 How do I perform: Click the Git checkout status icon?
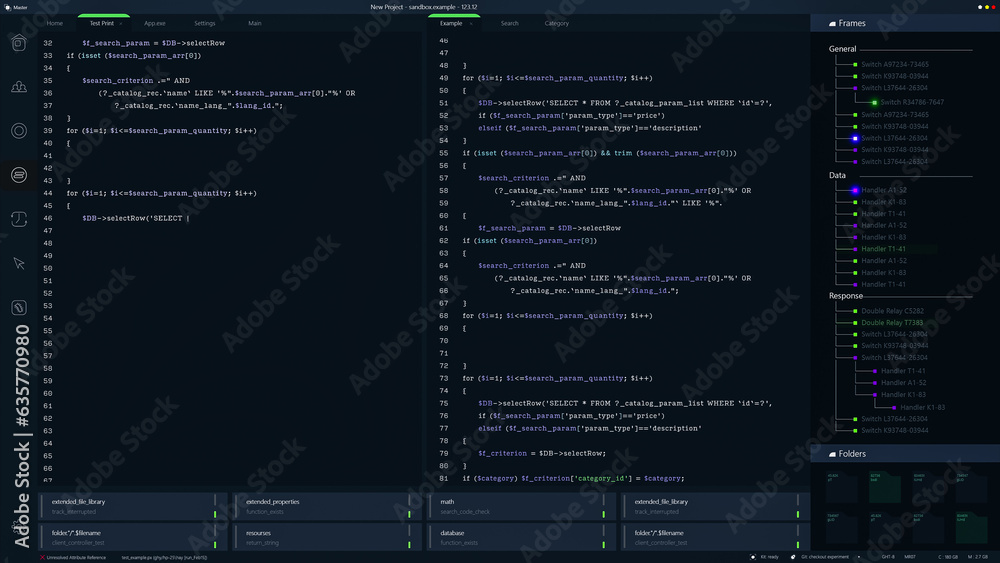(793, 557)
